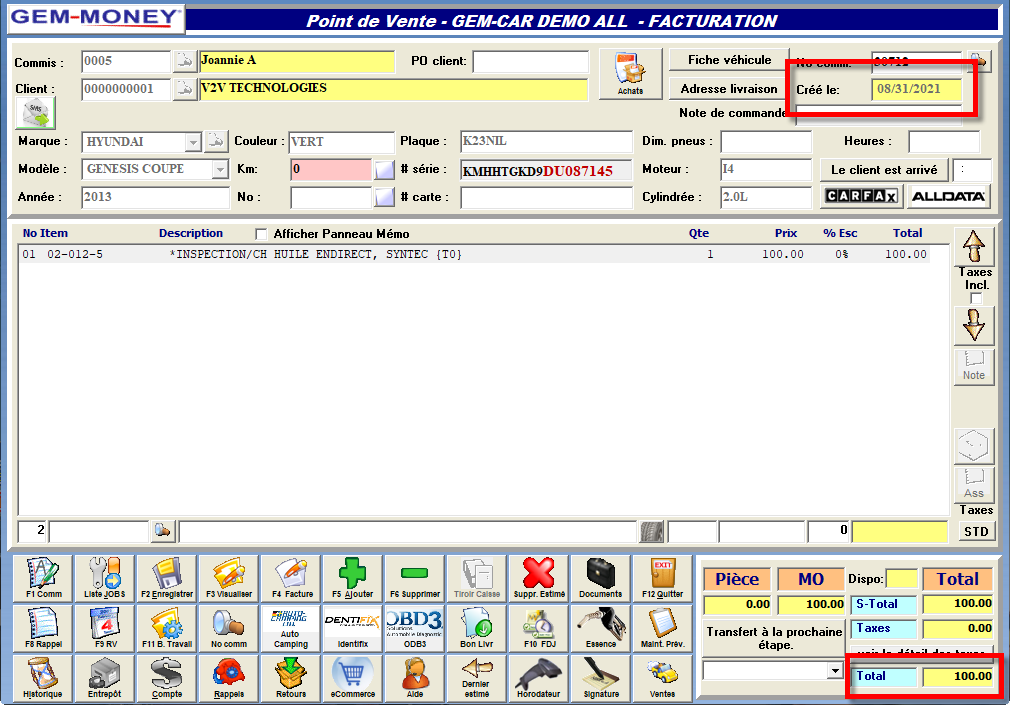The image size is (1010, 705).
Task: Click the Commis number field 0005
Action: coord(126,62)
